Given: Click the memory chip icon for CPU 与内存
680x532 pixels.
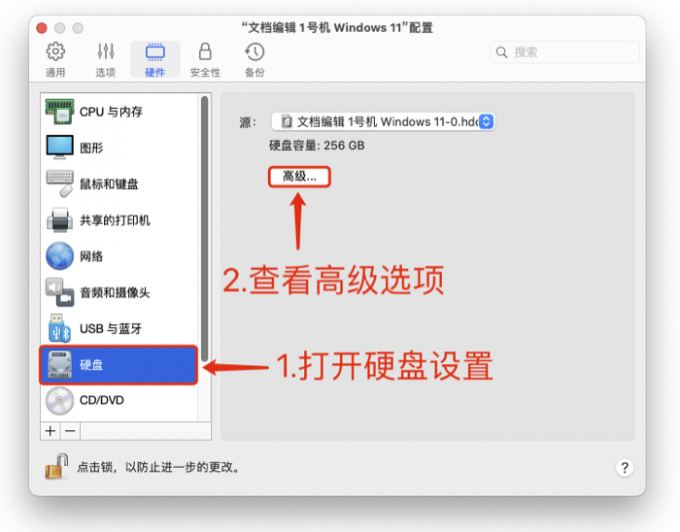Looking at the screenshot, I should point(60,112).
